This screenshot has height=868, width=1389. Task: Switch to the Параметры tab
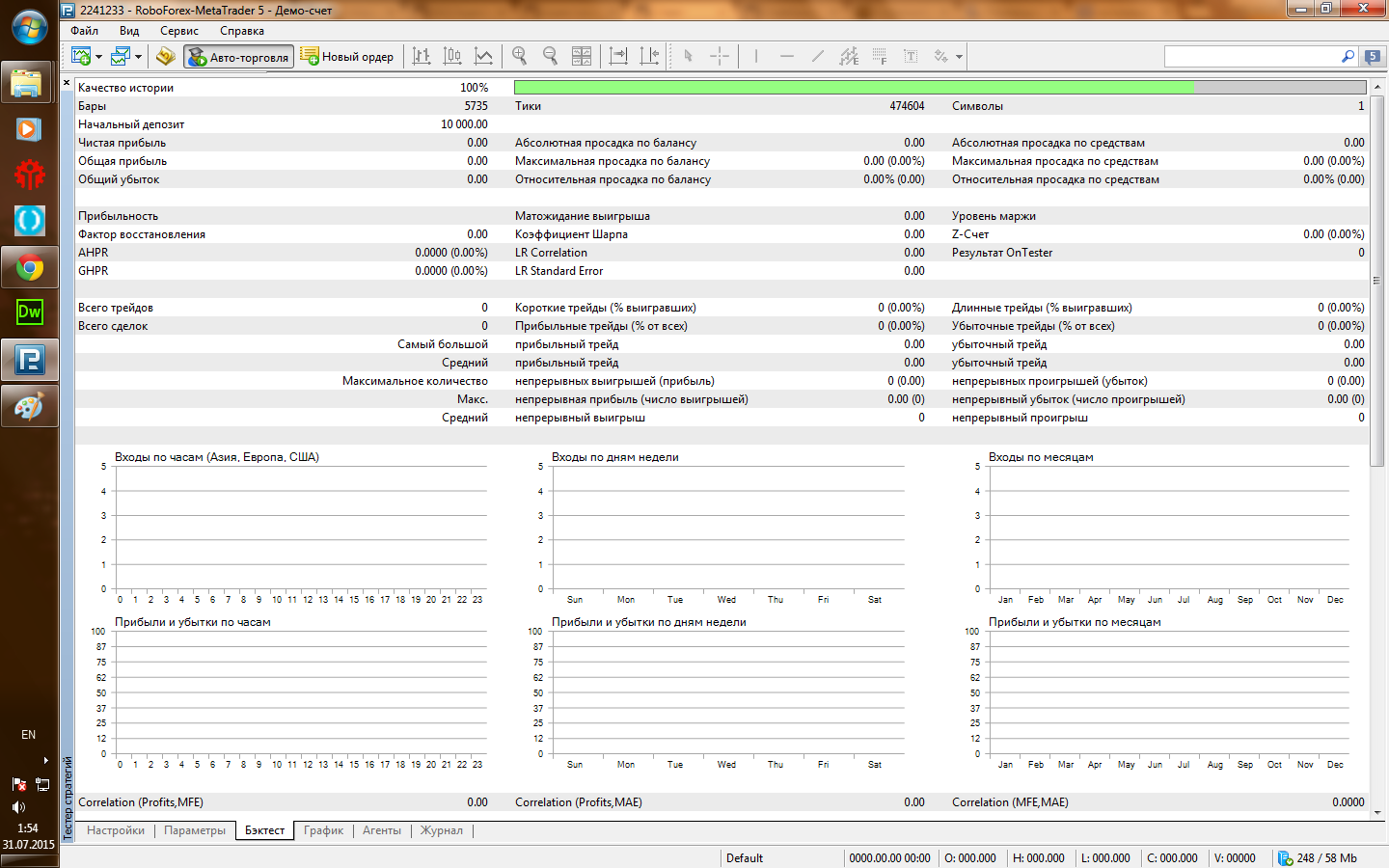click(195, 830)
